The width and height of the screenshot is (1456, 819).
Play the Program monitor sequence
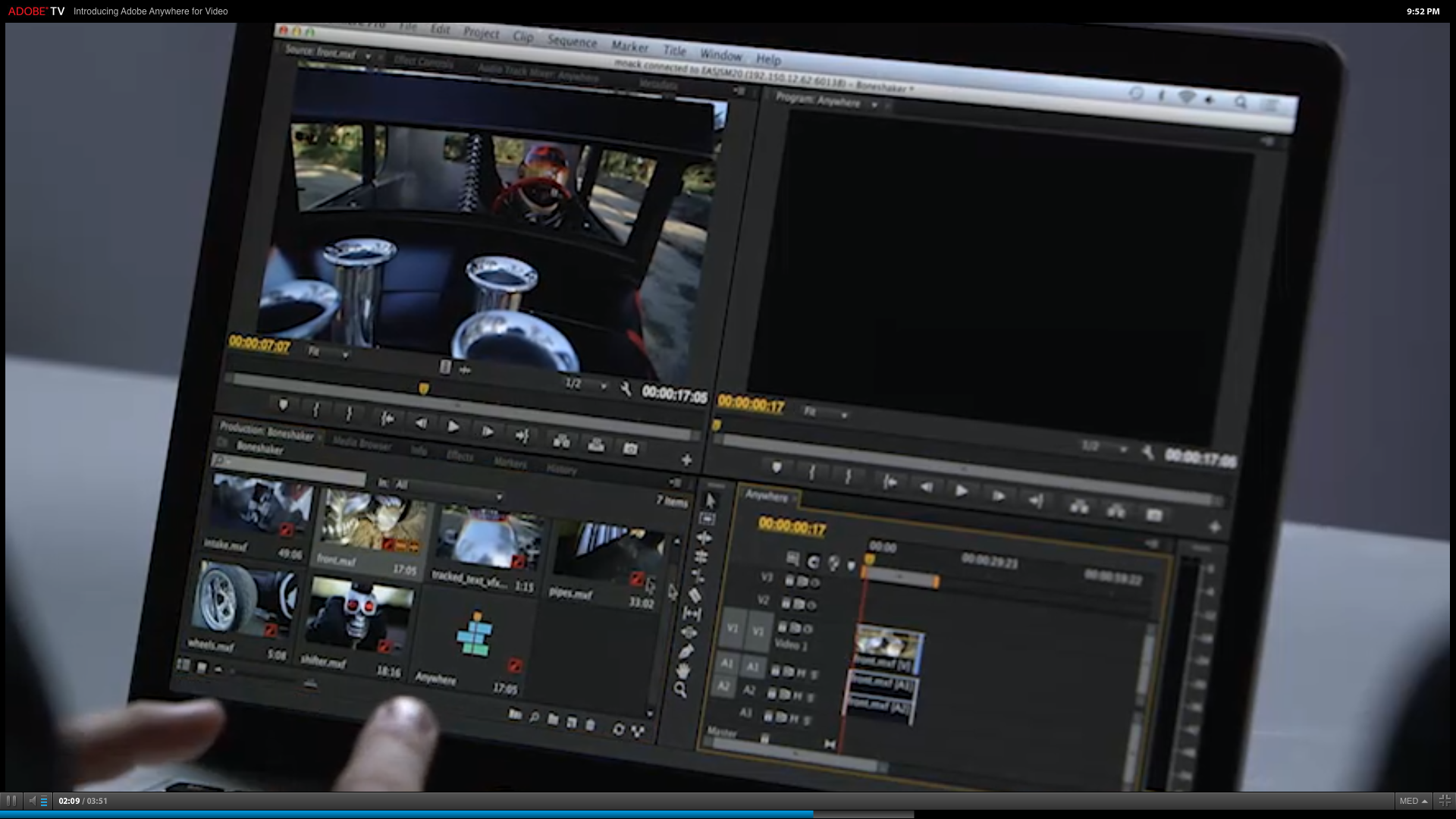click(x=962, y=491)
